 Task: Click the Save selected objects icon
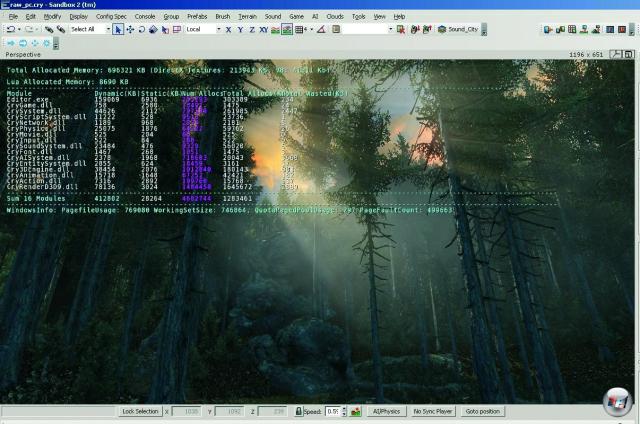[x=415, y=29]
